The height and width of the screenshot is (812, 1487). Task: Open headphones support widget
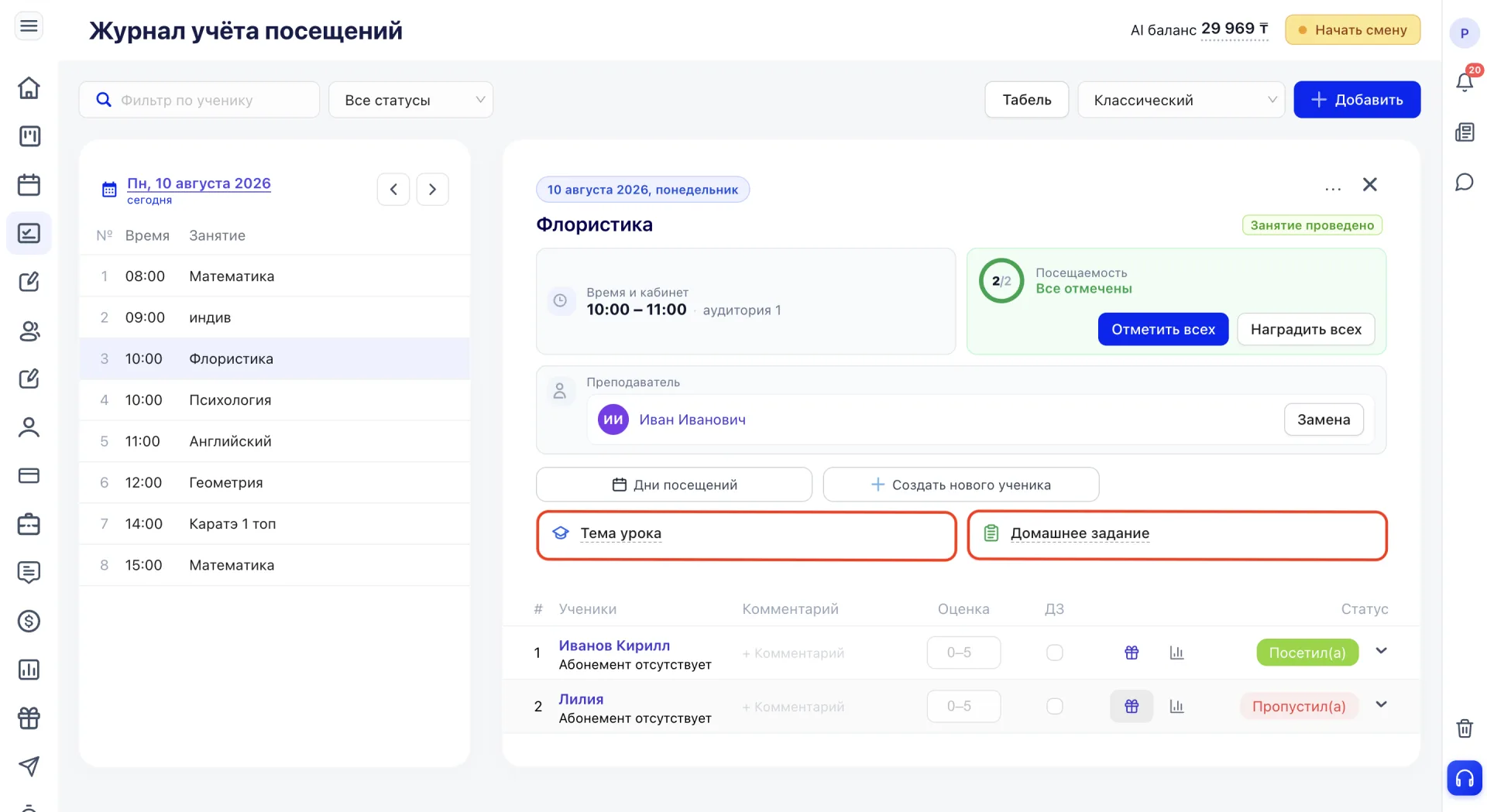[x=1465, y=778]
